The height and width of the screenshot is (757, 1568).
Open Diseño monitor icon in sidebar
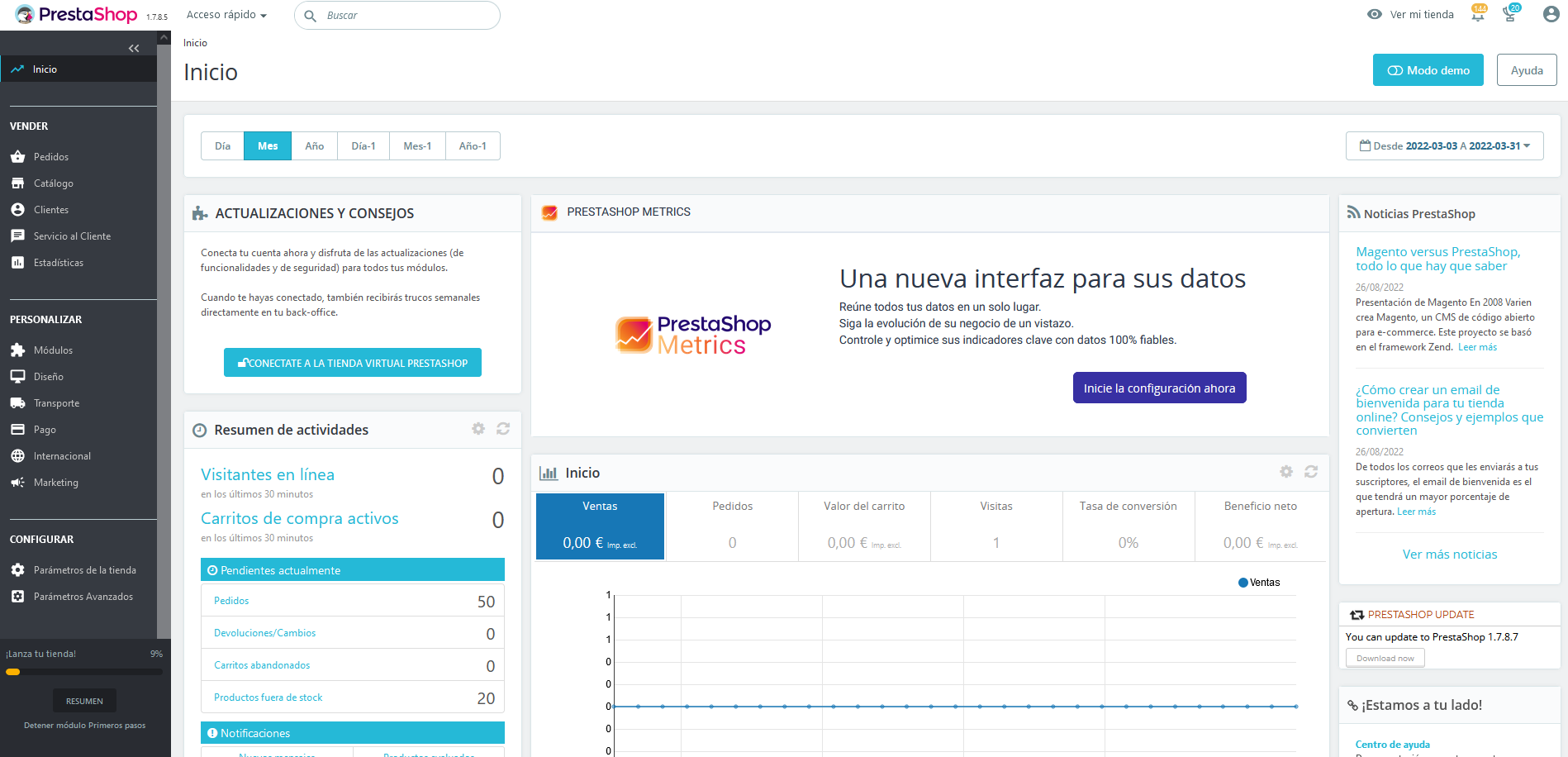pyautogui.click(x=17, y=376)
